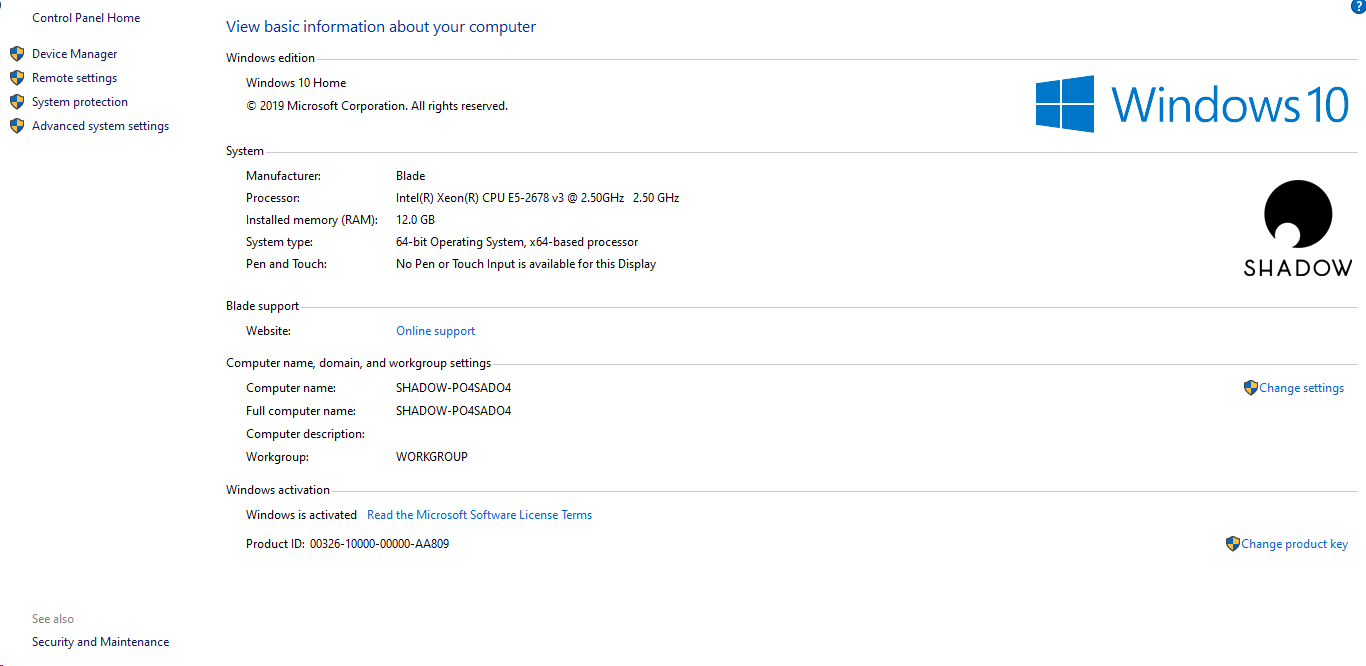This screenshot has width=1366, height=666.
Task: Click the Full computer name value SHADOW-PO4SADO4
Action: click(x=453, y=411)
